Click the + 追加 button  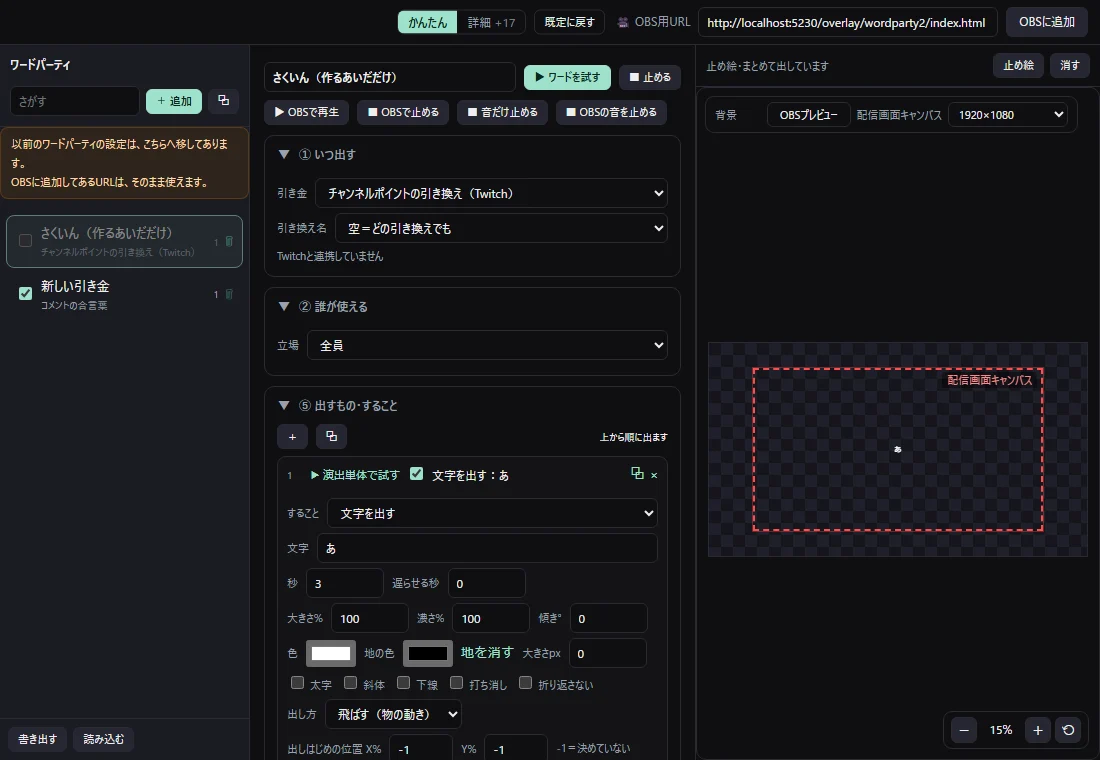174,101
